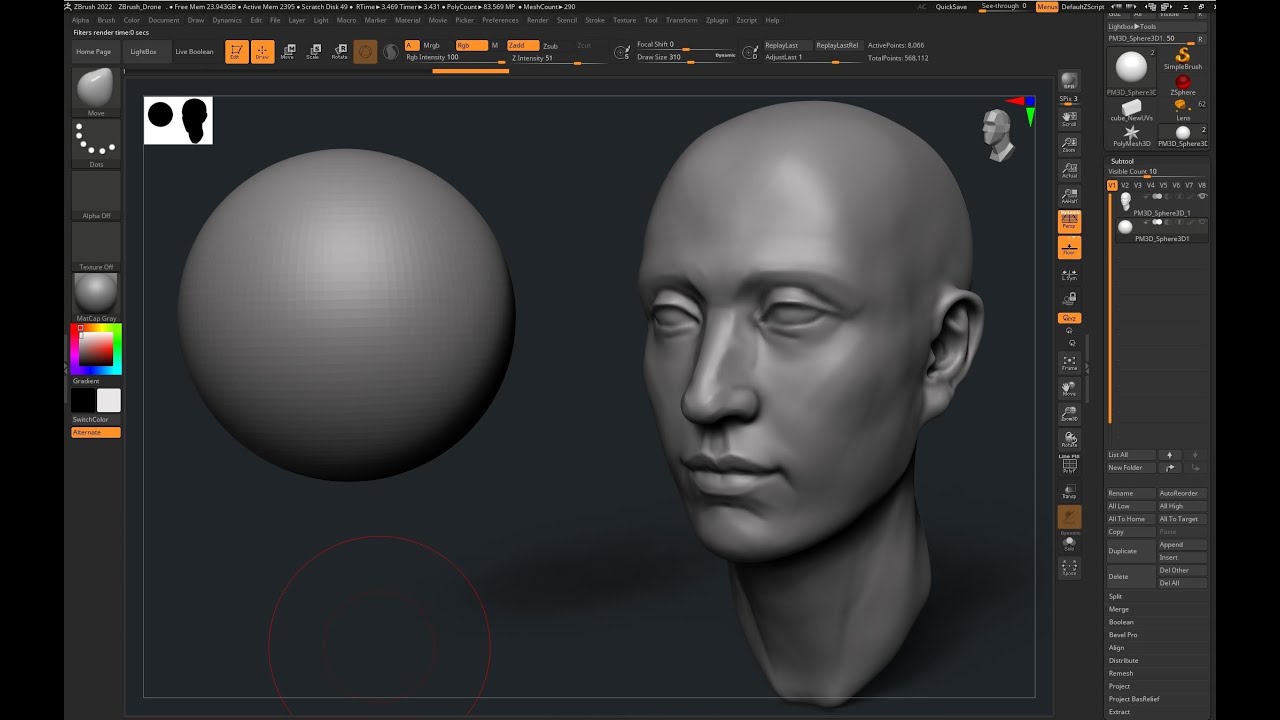Open the Render menu
Image resolution: width=1280 pixels, height=720 pixels.
point(537,20)
